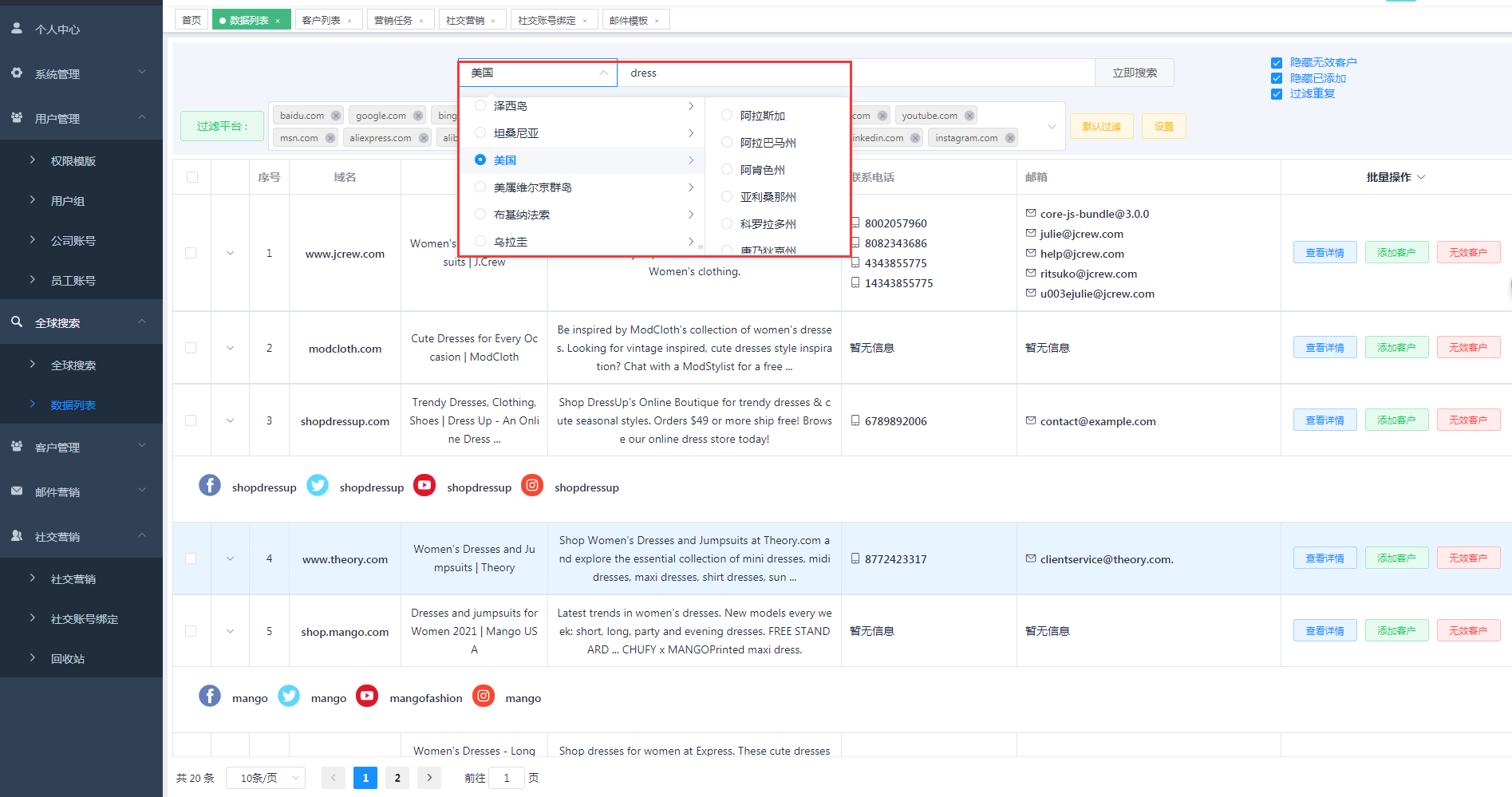1512x797 pixels.
Task: Click the 全球搜索 magnifier icon in sidebar
Action: tap(17, 322)
